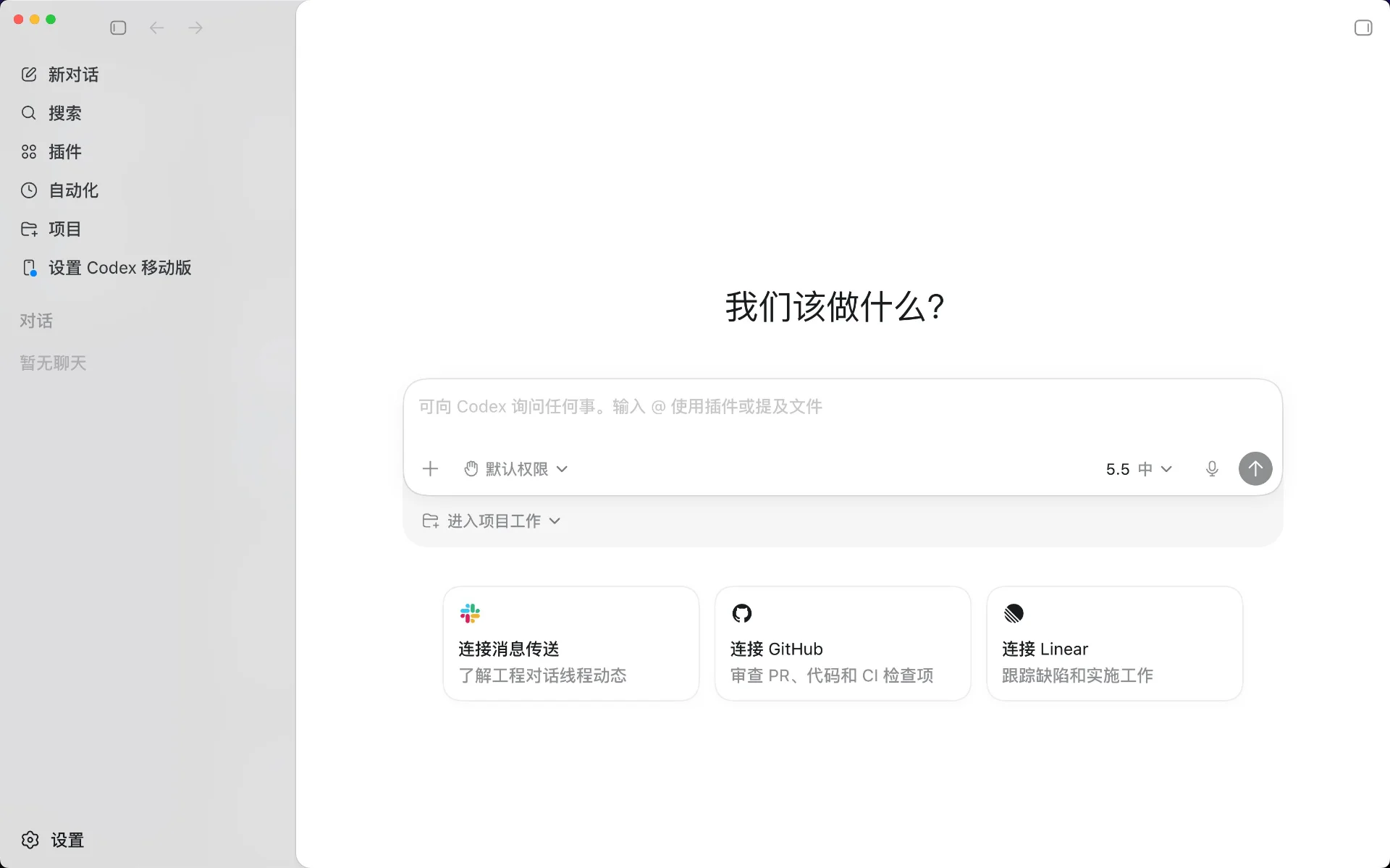Click the 对话 section header
The image size is (1390, 868).
pyautogui.click(x=36, y=321)
